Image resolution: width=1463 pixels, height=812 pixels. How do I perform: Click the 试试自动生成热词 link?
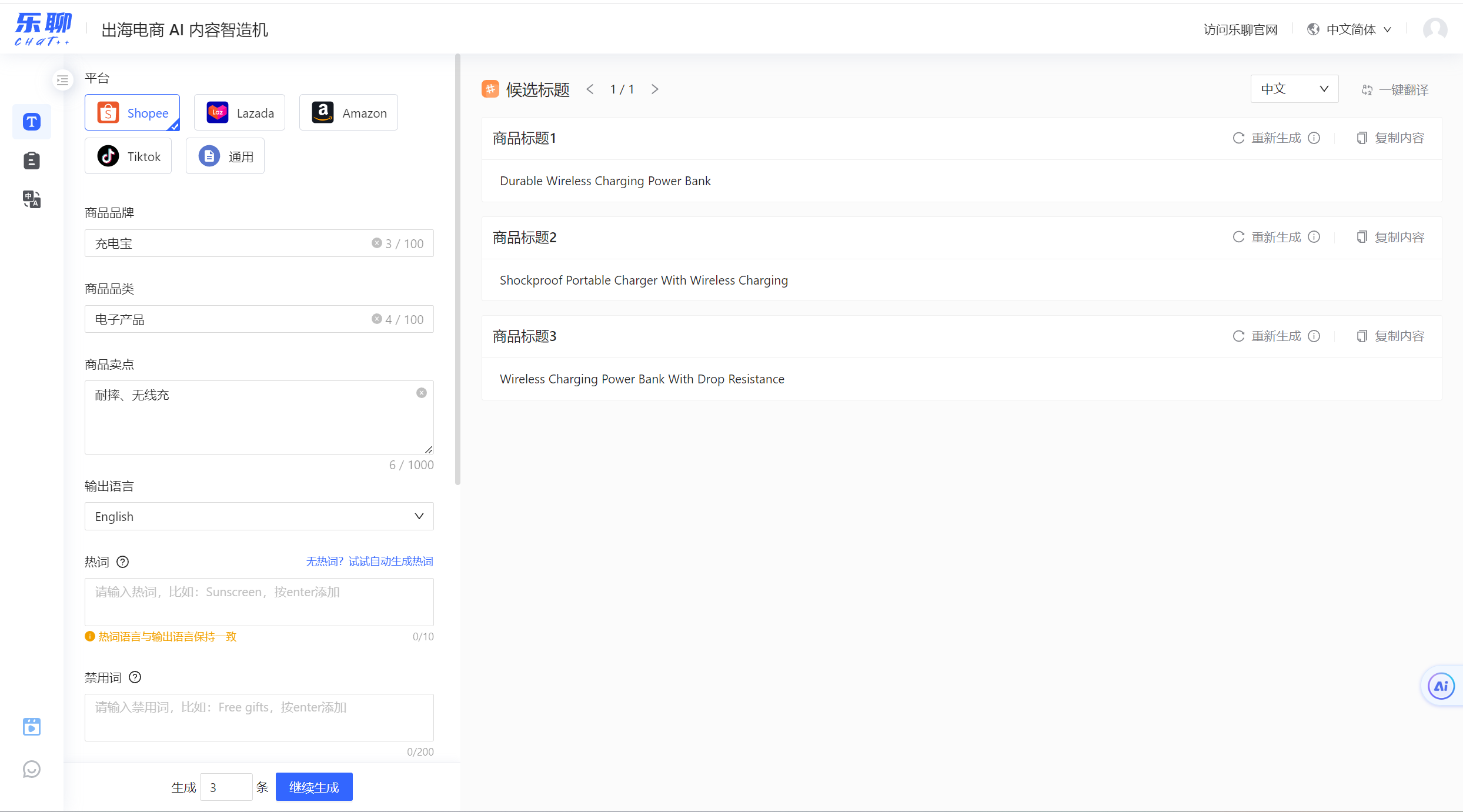[x=390, y=562]
